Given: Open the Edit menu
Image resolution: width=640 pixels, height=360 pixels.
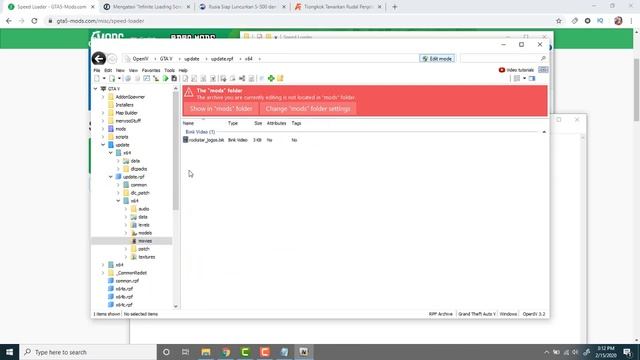Looking at the screenshot, I should [108, 71].
